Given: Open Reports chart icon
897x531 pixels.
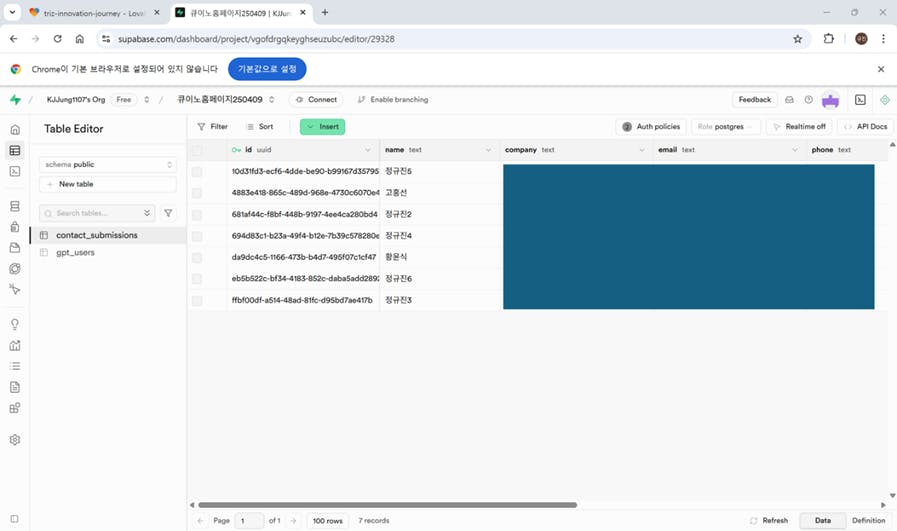Looking at the screenshot, I should click(x=15, y=345).
